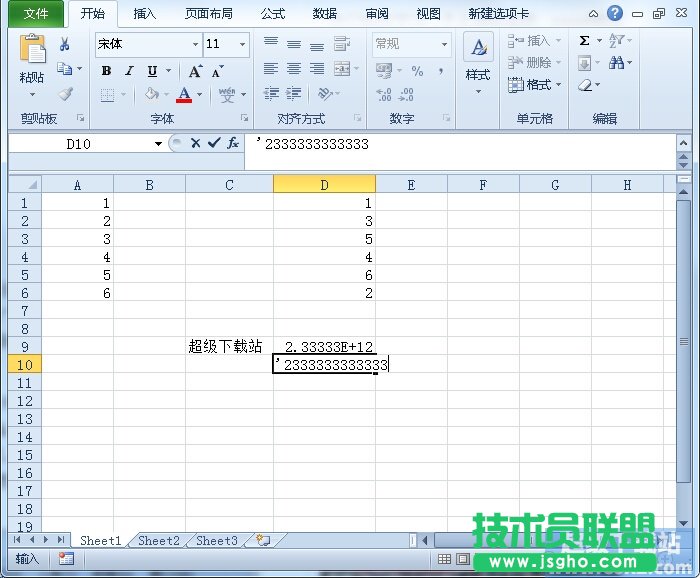Click the accounting currency format icon
Screen dimensions: 700x578
pos(384,71)
